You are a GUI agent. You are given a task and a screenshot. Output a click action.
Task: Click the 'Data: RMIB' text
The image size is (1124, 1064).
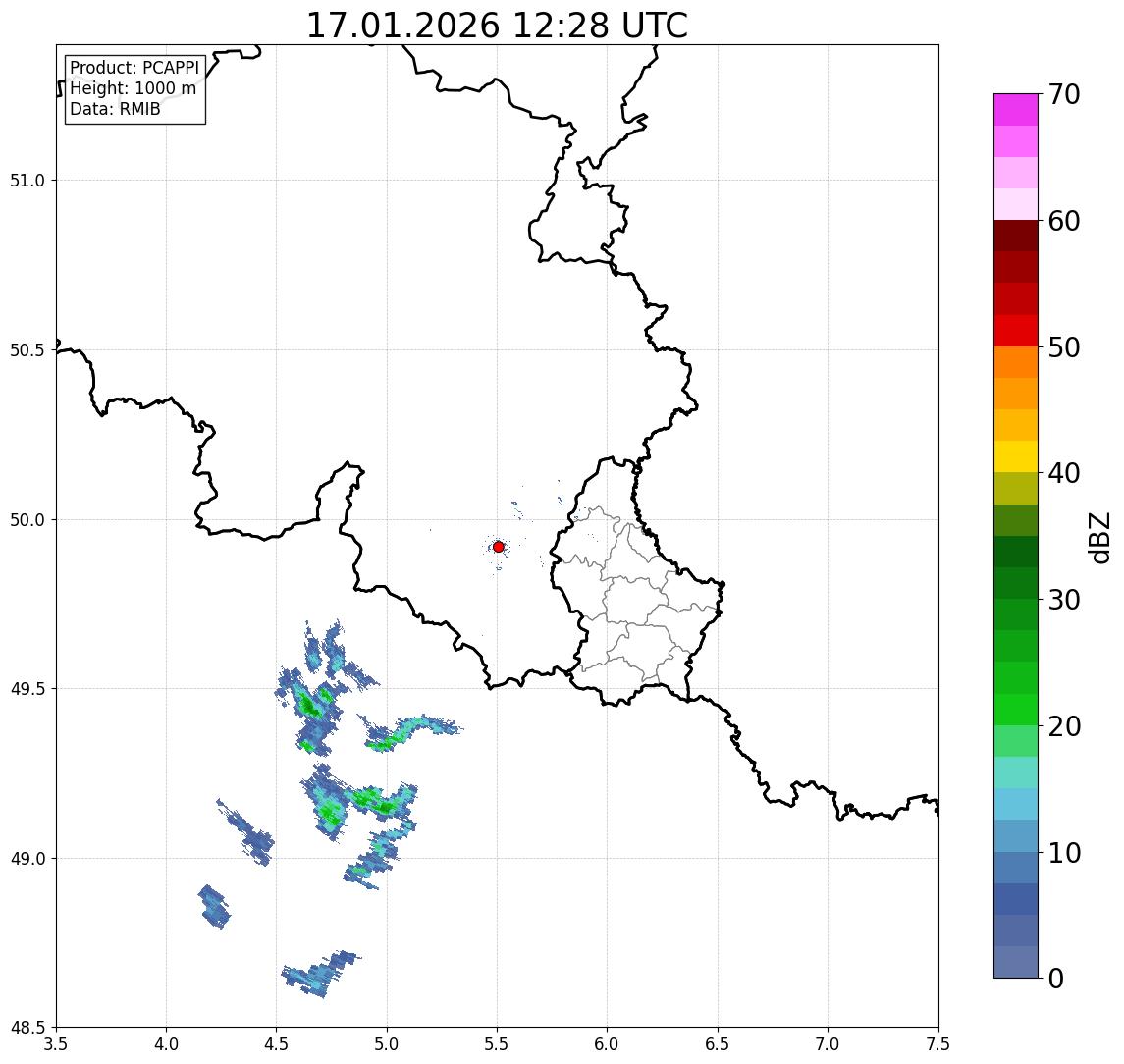[x=115, y=109]
